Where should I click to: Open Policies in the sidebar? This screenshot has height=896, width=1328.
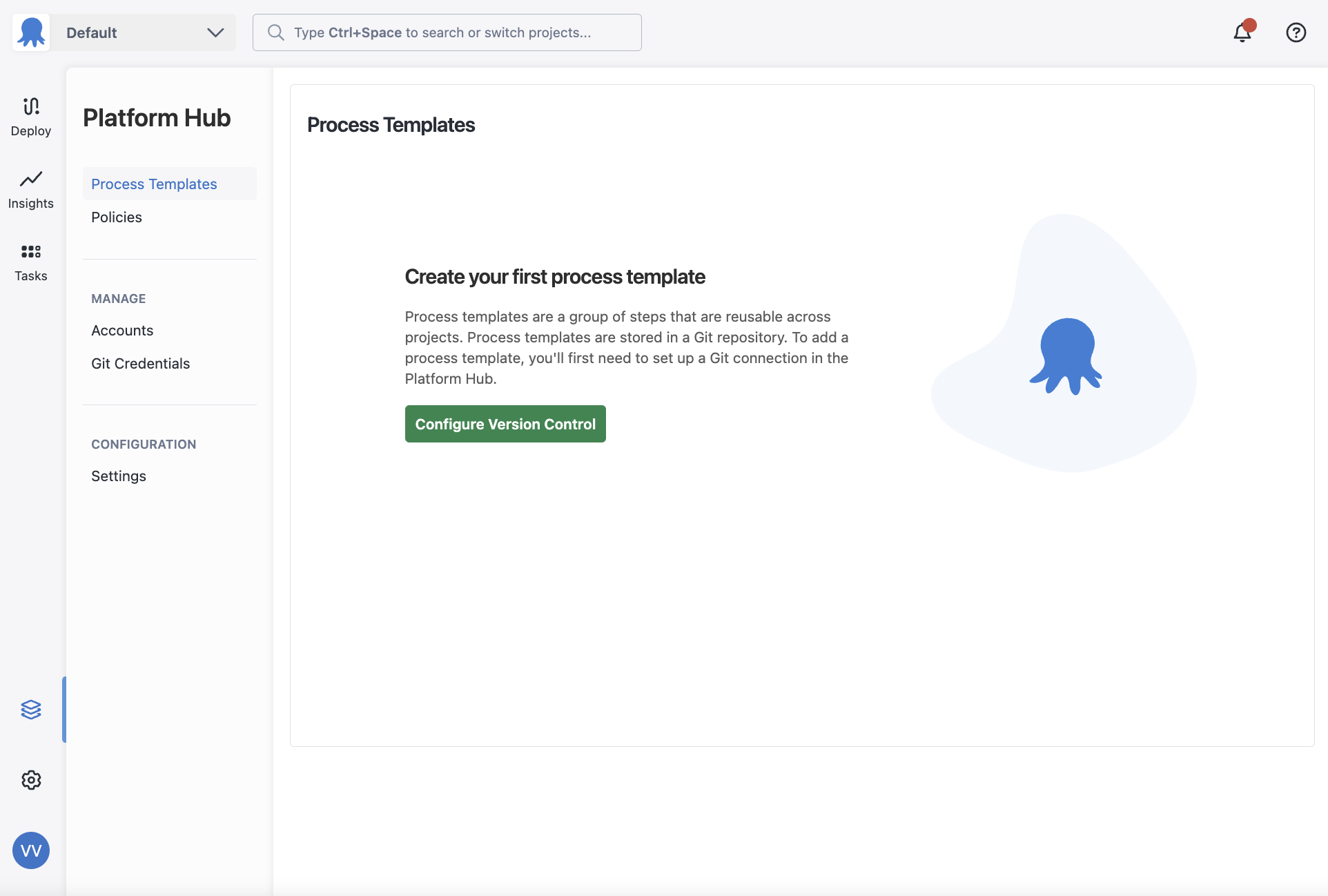tap(117, 217)
